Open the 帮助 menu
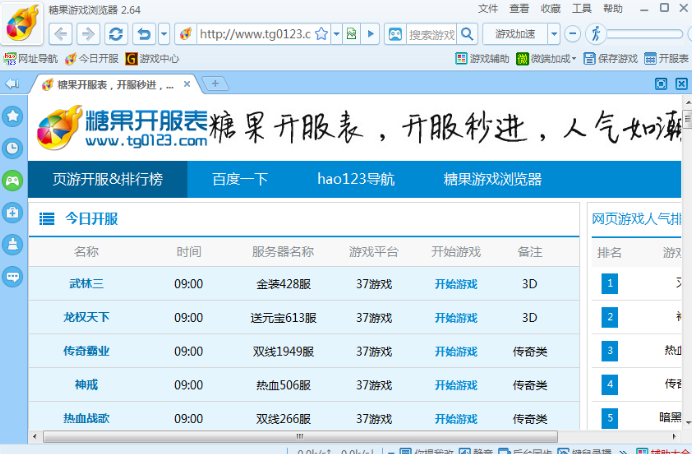692x454 pixels. [613, 9]
